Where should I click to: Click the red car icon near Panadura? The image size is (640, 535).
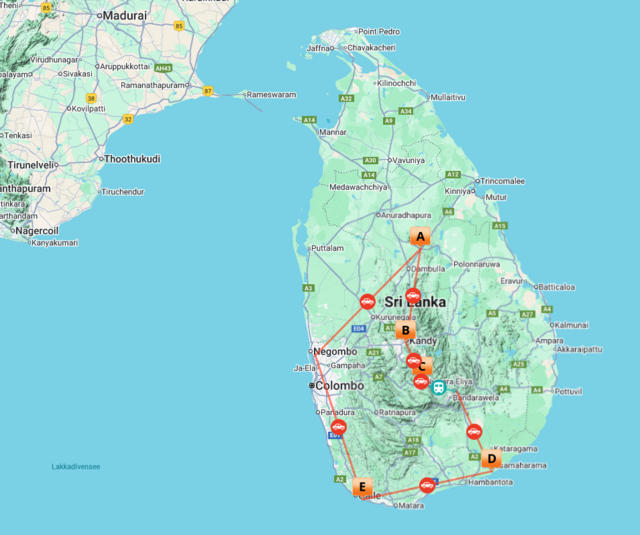point(338,427)
